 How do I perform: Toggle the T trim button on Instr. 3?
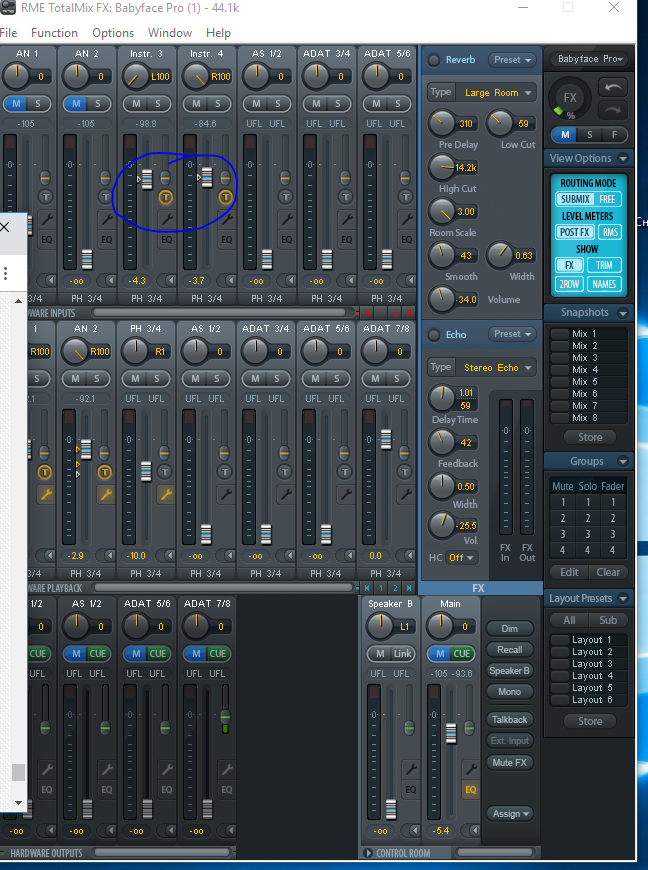pyautogui.click(x=165, y=196)
